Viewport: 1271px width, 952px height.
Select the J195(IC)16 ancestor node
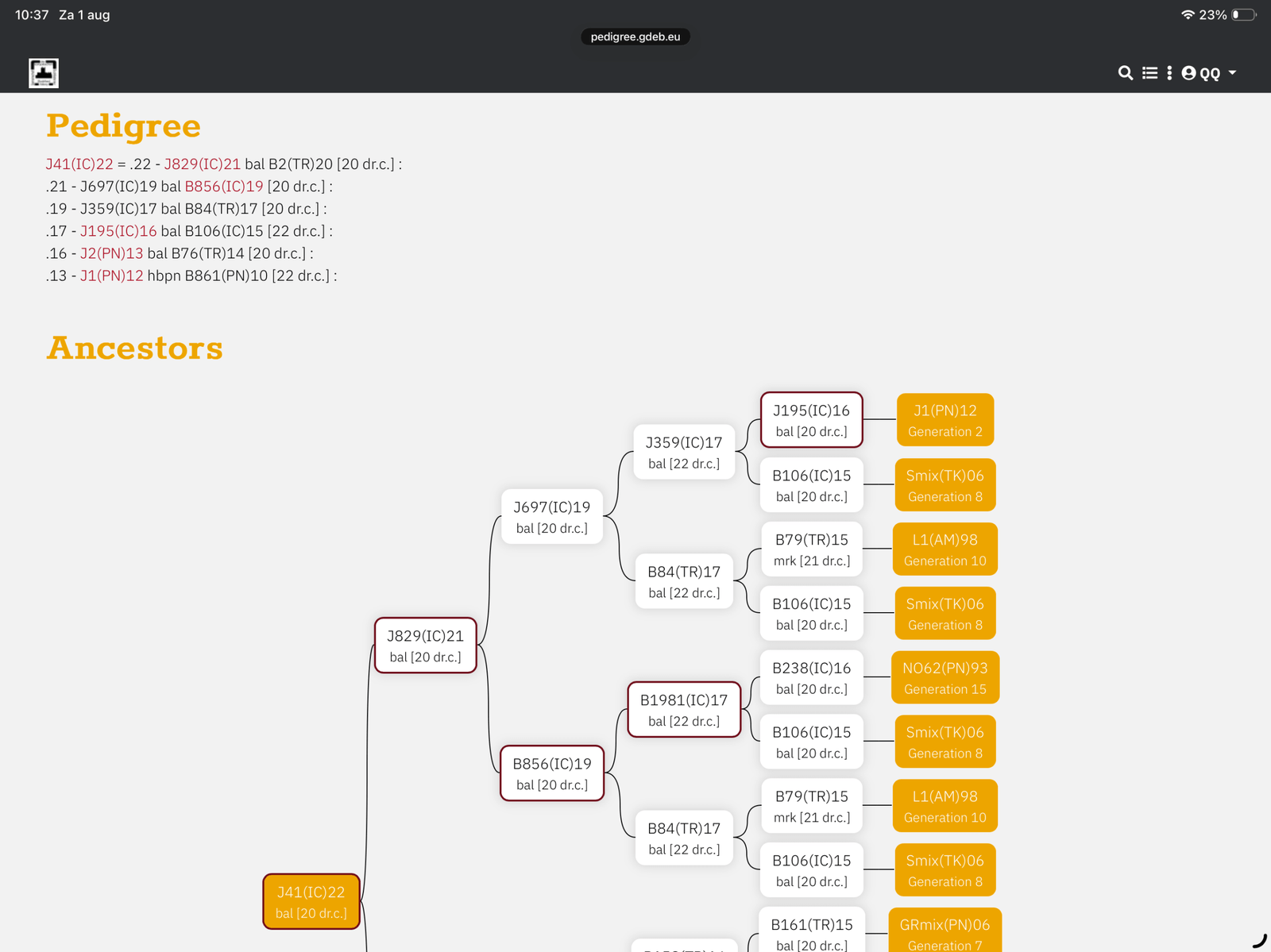pos(812,420)
